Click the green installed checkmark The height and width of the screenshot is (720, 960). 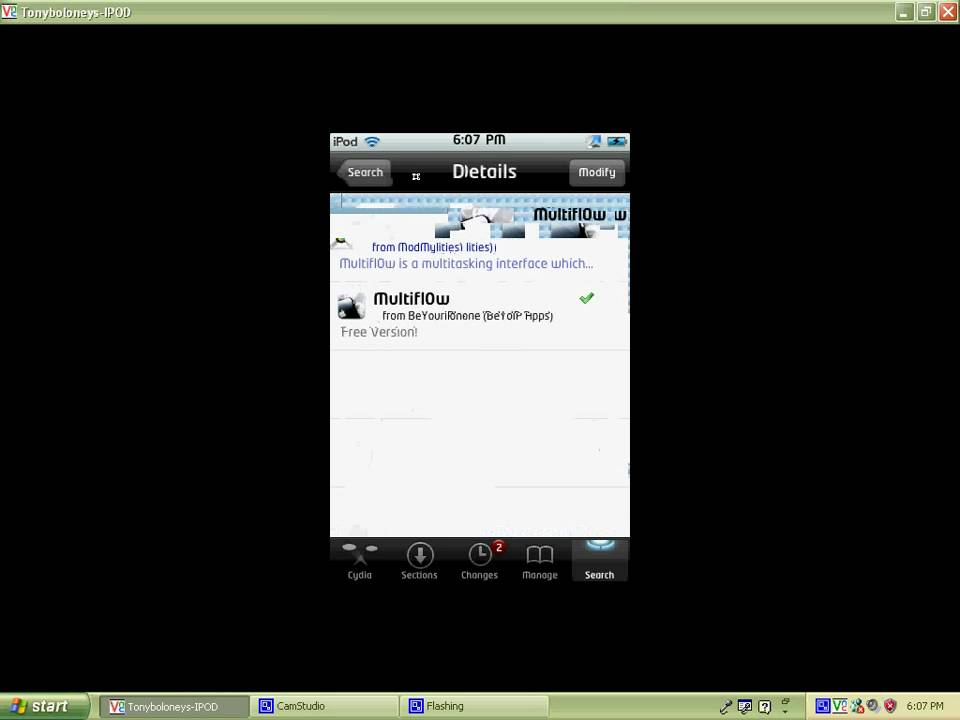[x=587, y=298]
